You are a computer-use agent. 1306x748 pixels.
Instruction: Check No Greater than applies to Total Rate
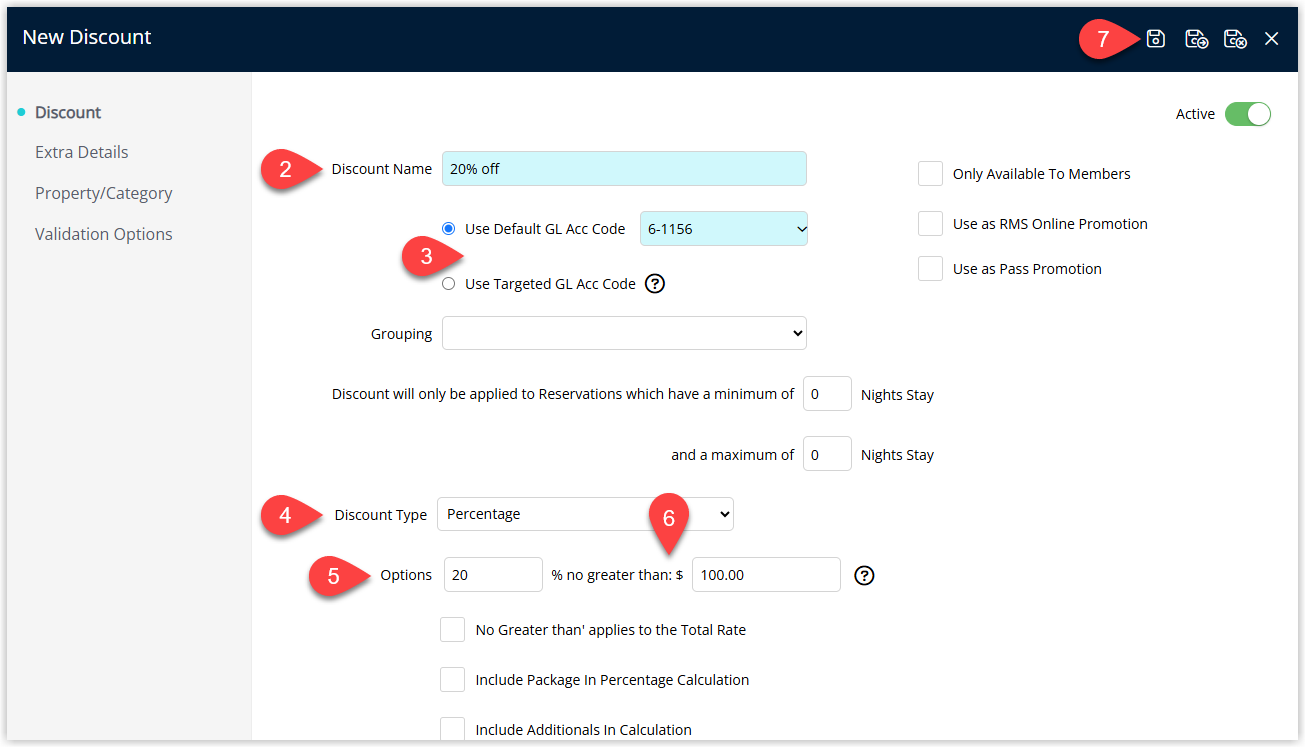[x=452, y=630]
